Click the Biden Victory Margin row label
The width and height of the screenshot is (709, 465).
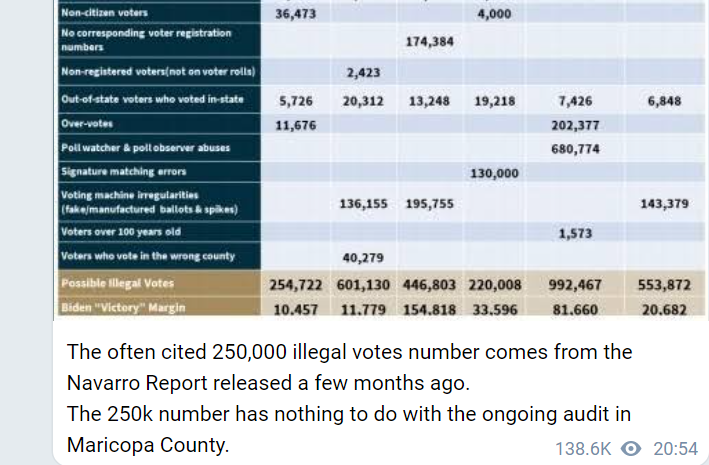point(123,308)
